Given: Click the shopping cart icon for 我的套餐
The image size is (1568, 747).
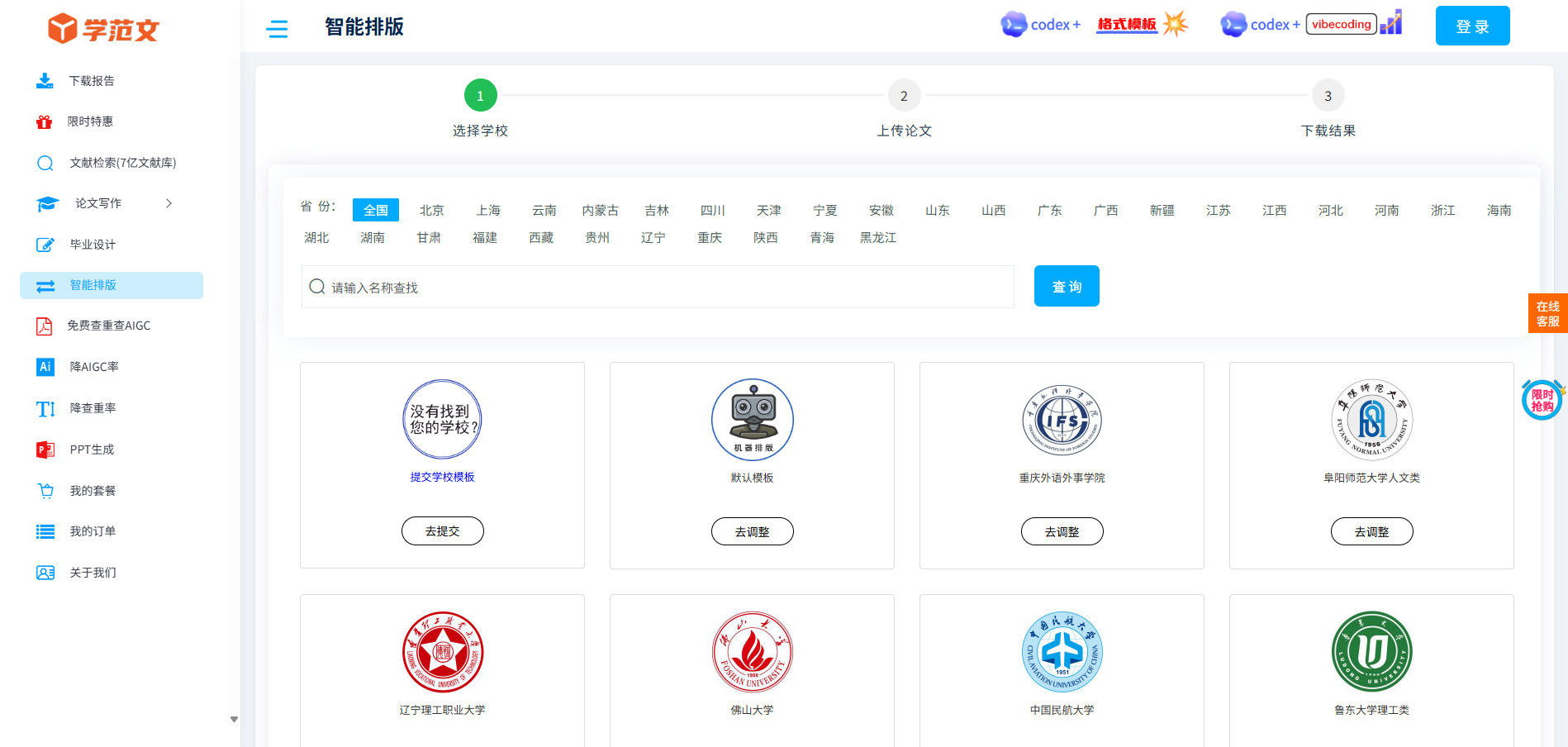Looking at the screenshot, I should 45,491.
